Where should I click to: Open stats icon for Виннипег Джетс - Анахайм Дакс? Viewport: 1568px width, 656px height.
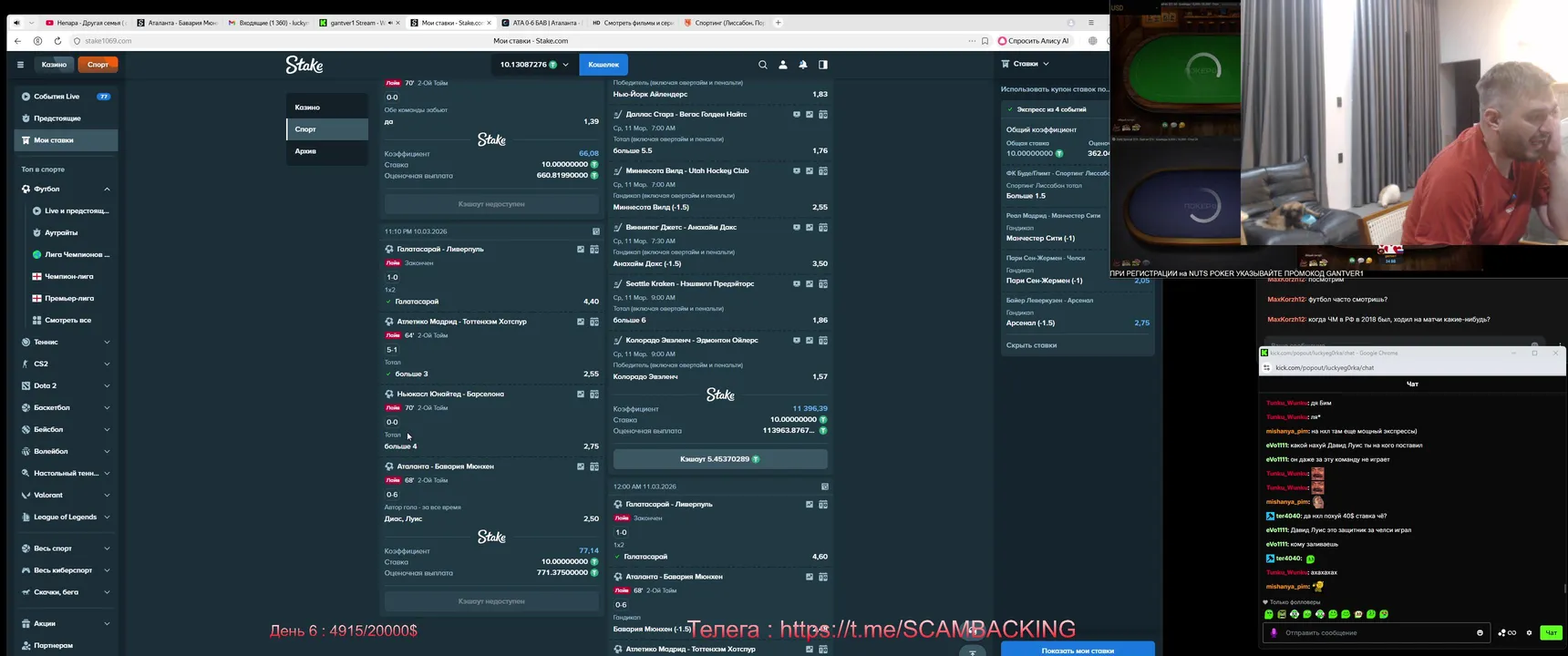tap(810, 228)
